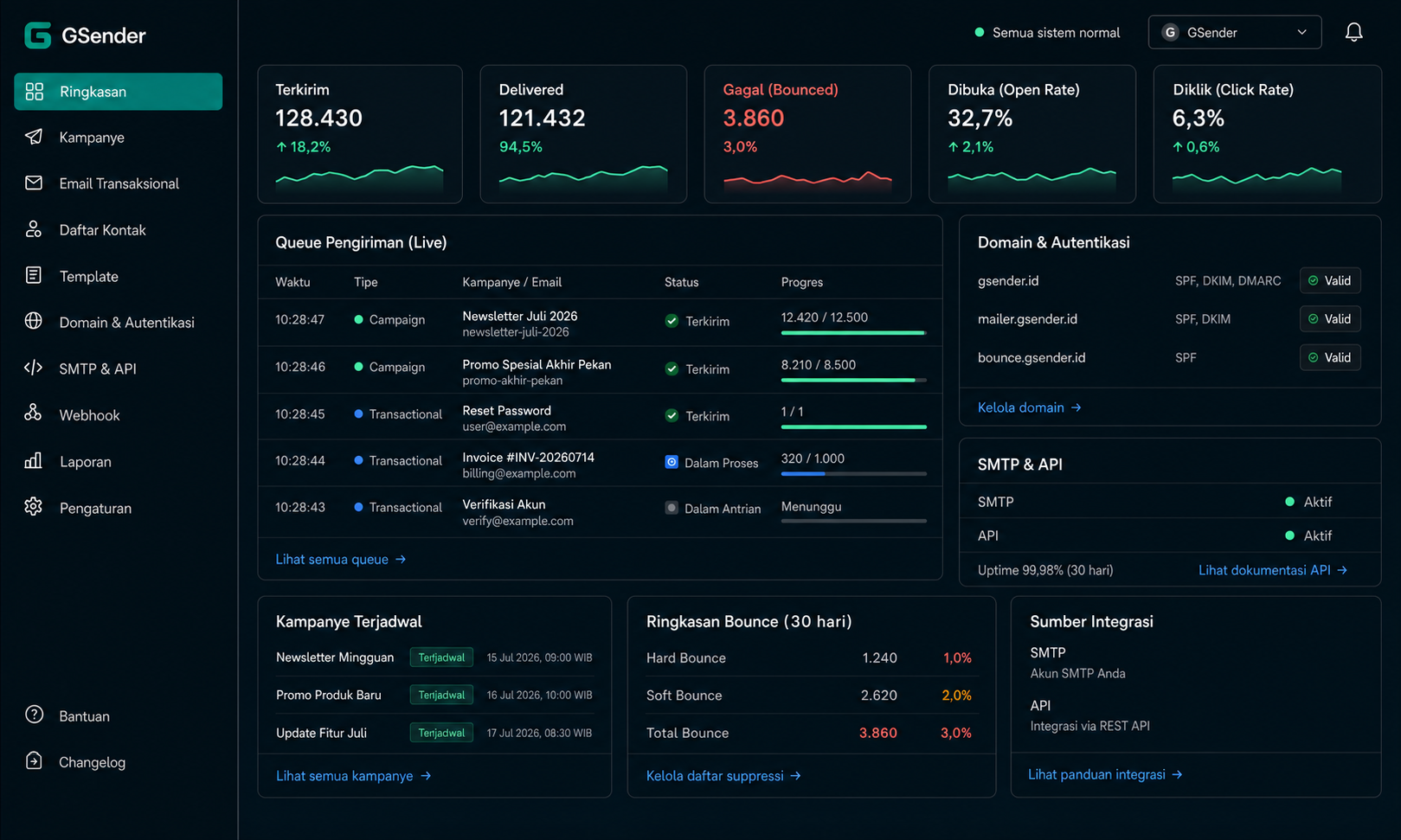The image size is (1401, 840).
Task: Click Kelola domain link
Action: click(x=1030, y=407)
